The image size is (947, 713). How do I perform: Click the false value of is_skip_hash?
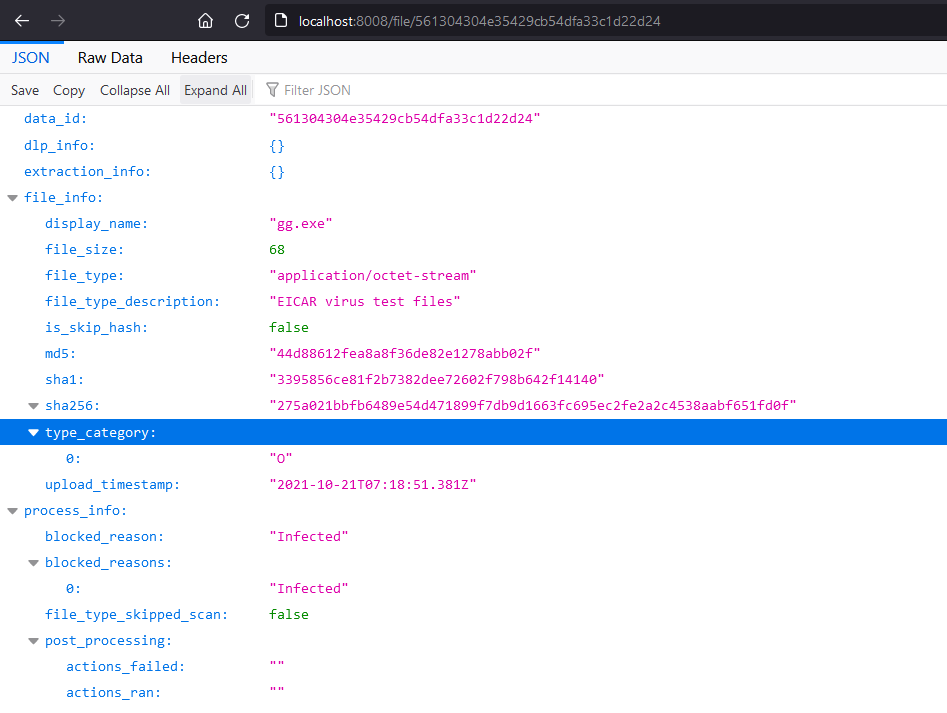(x=289, y=328)
